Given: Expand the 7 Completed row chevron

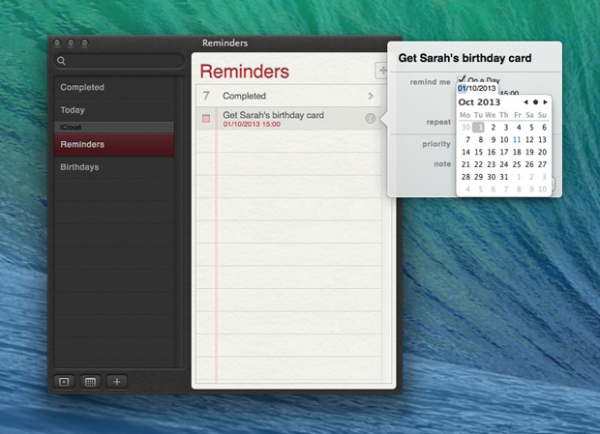Looking at the screenshot, I should [370, 96].
